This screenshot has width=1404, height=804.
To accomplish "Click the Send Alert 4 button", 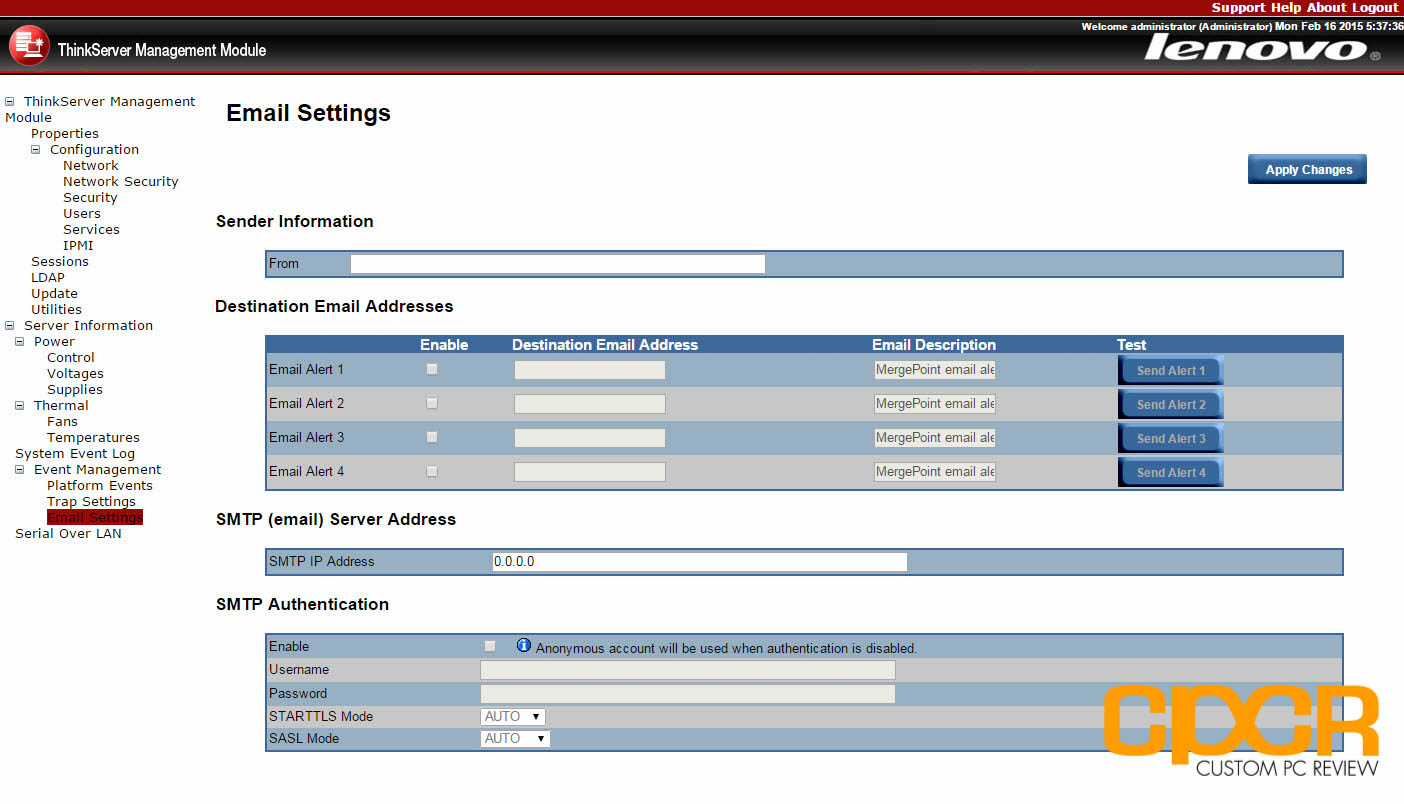I will 1170,472.
